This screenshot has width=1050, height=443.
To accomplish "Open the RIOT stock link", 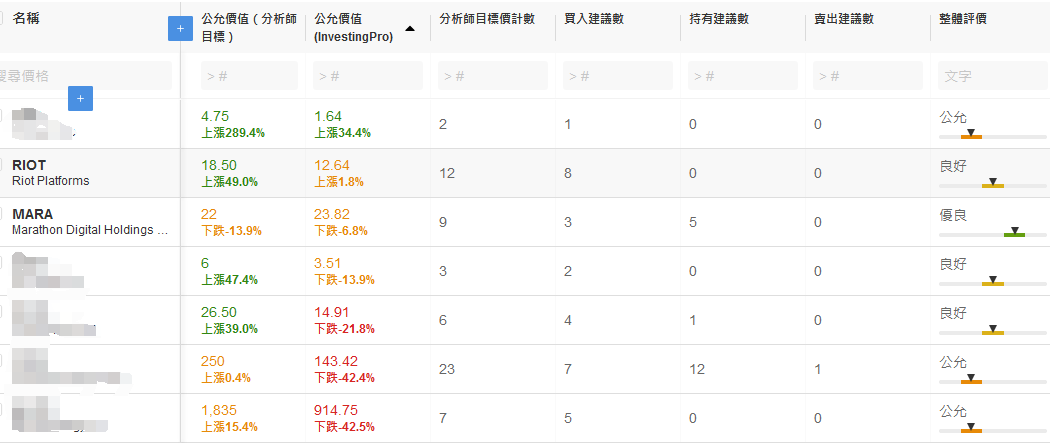I will (x=29, y=165).
